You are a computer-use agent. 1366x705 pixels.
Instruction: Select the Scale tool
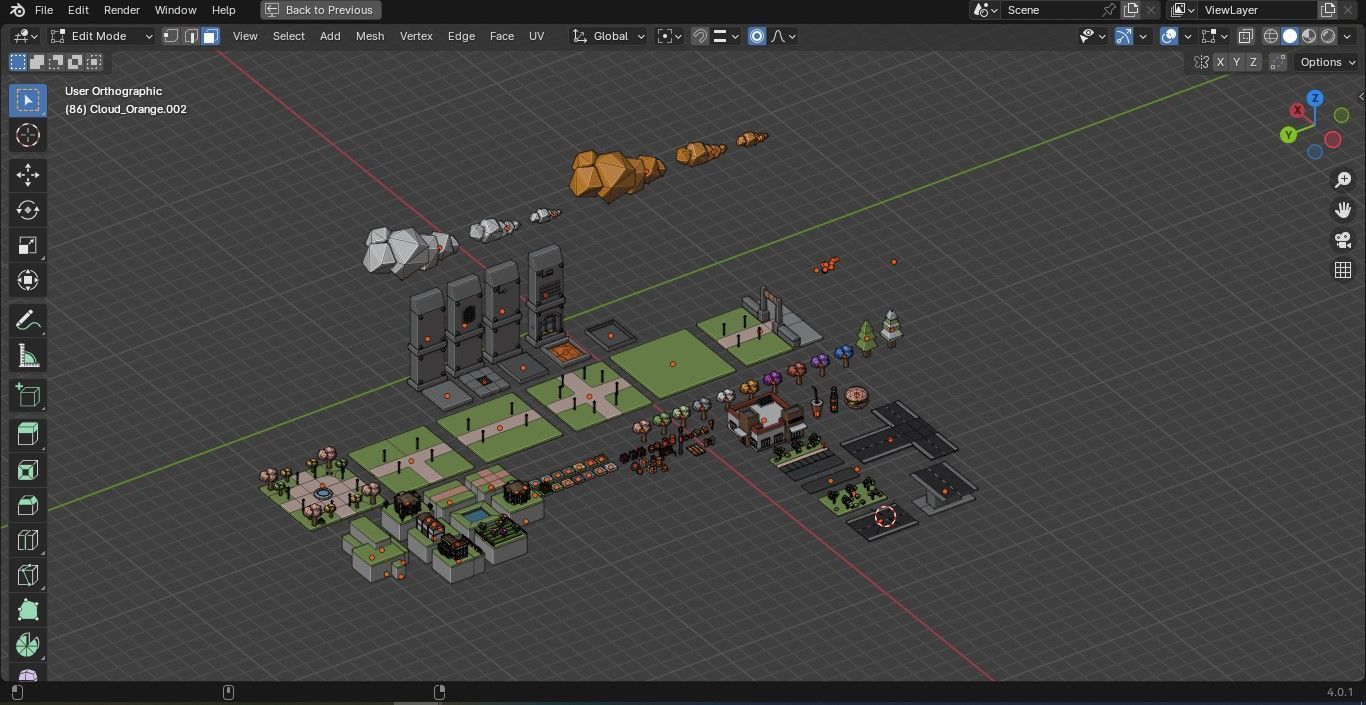28,246
